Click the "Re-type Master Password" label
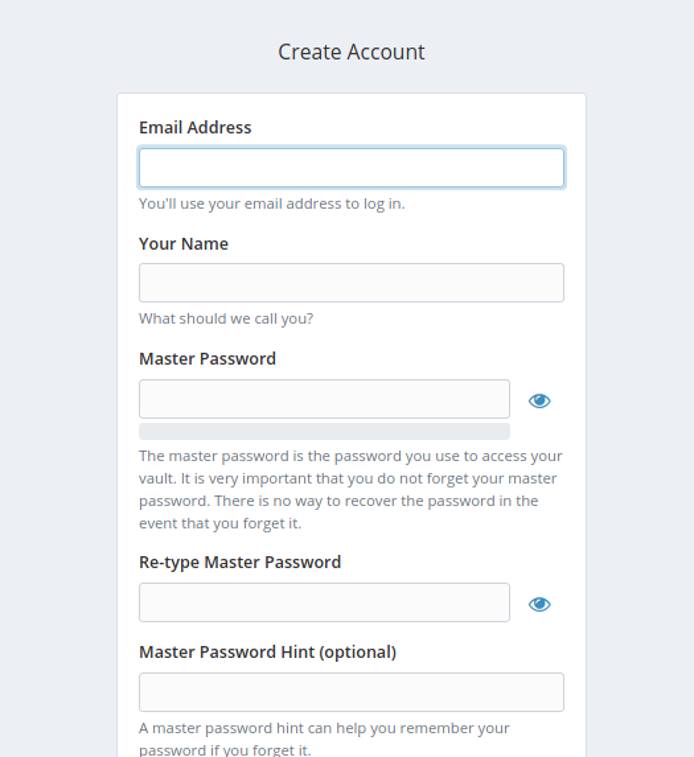This screenshot has width=694, height=757. (x=240, y=562)
